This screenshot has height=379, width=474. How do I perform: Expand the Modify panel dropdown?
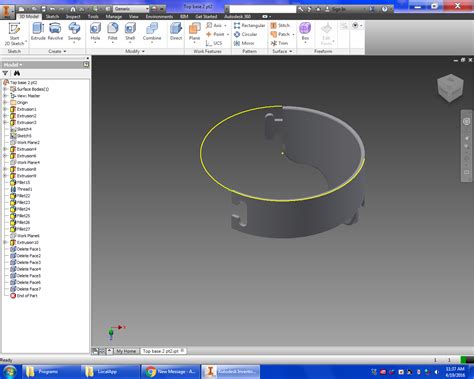(x=135, y=51)
